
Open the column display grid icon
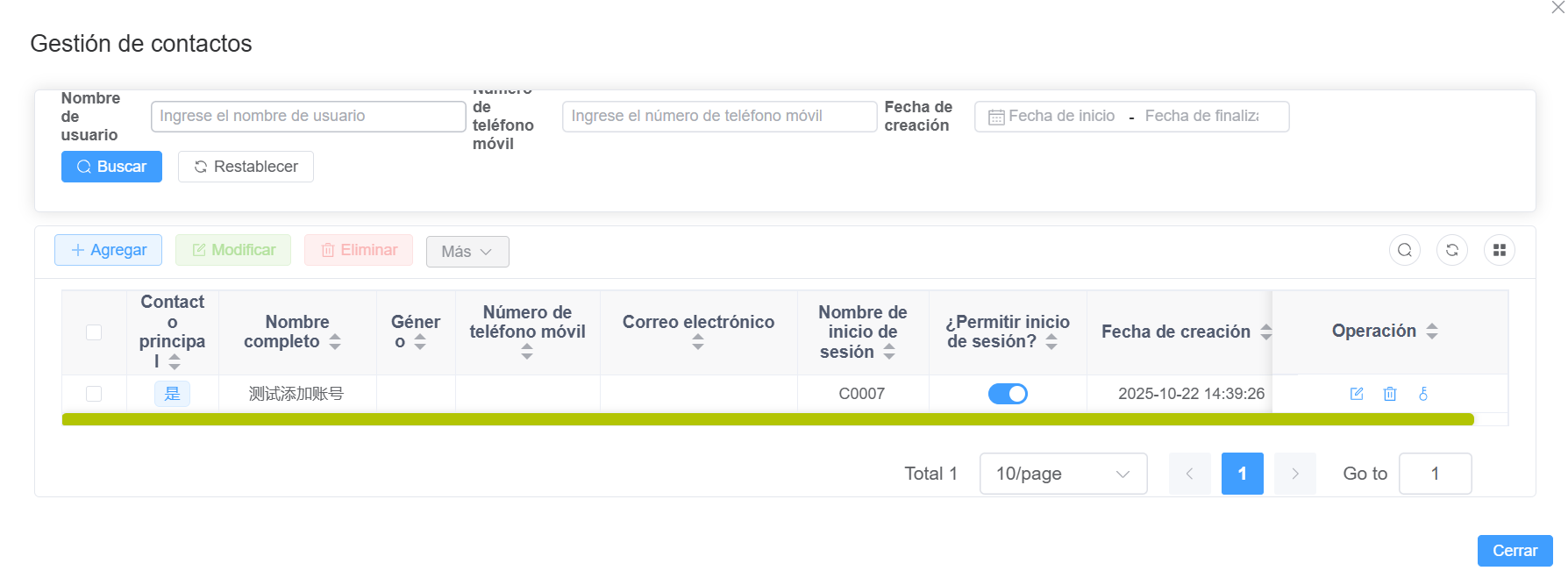coord(1499,251)
